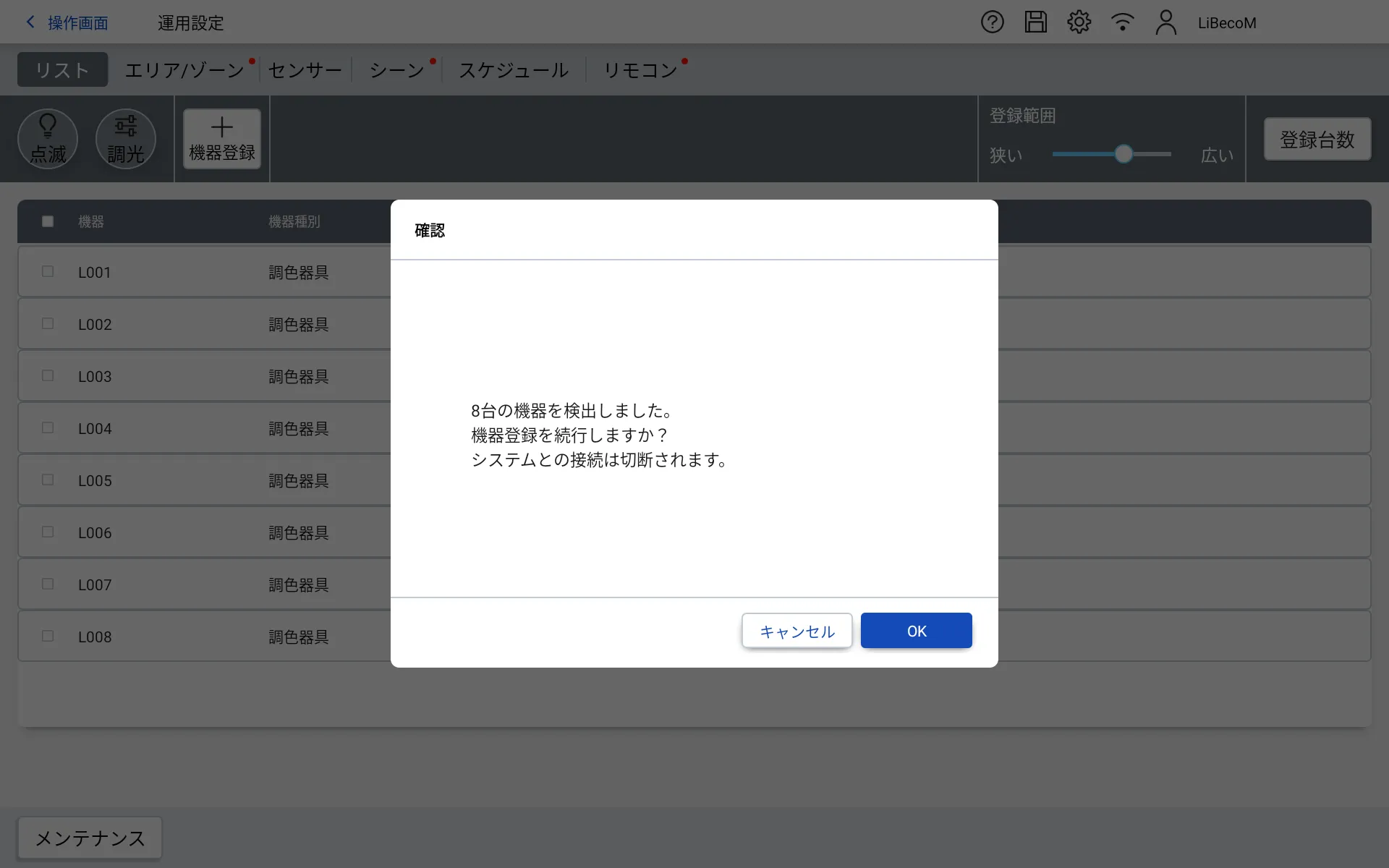The width and height of the screenshot is (1389, 868).
Task: Switch to the エリア/ゾーン tab
Action: (x=184, y=70)
